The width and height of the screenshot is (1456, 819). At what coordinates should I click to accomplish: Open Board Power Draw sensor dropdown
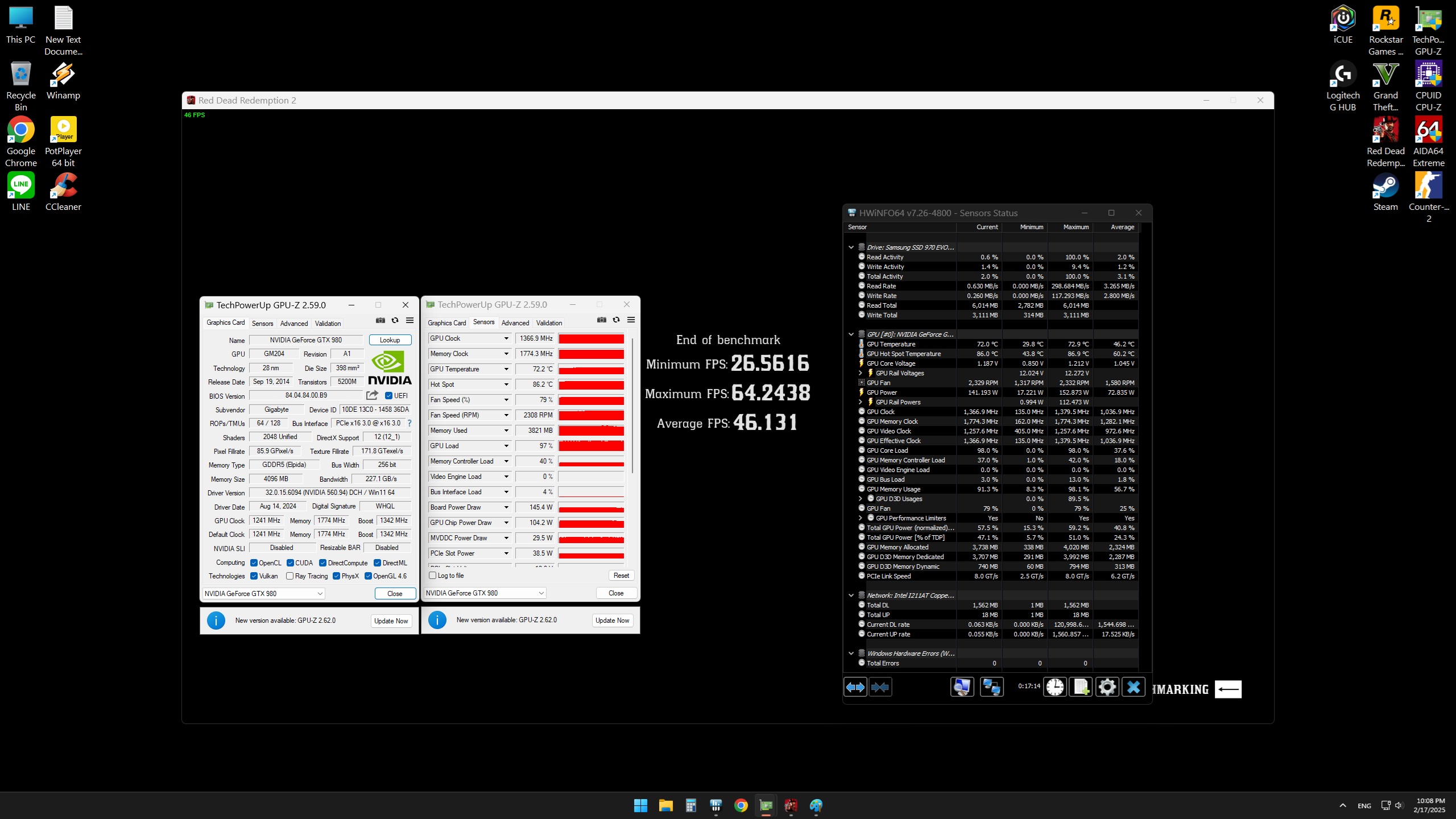[506, 507]
